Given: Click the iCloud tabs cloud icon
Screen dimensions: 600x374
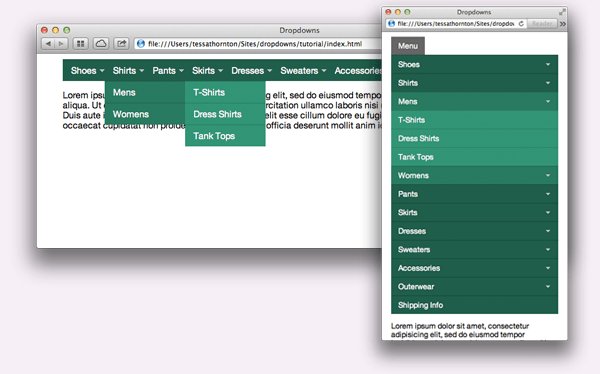Looking at the screenshot, I should [x=101, y=44].
